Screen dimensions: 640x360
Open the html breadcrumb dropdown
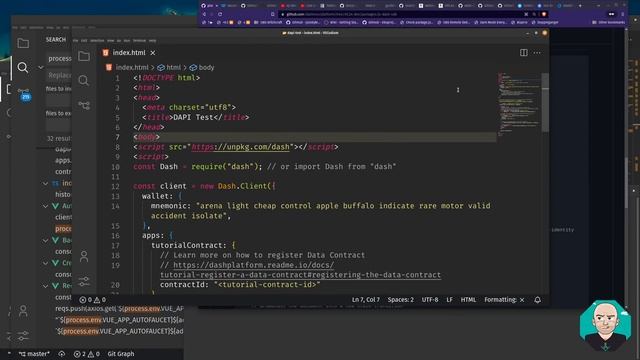point(169,67)
